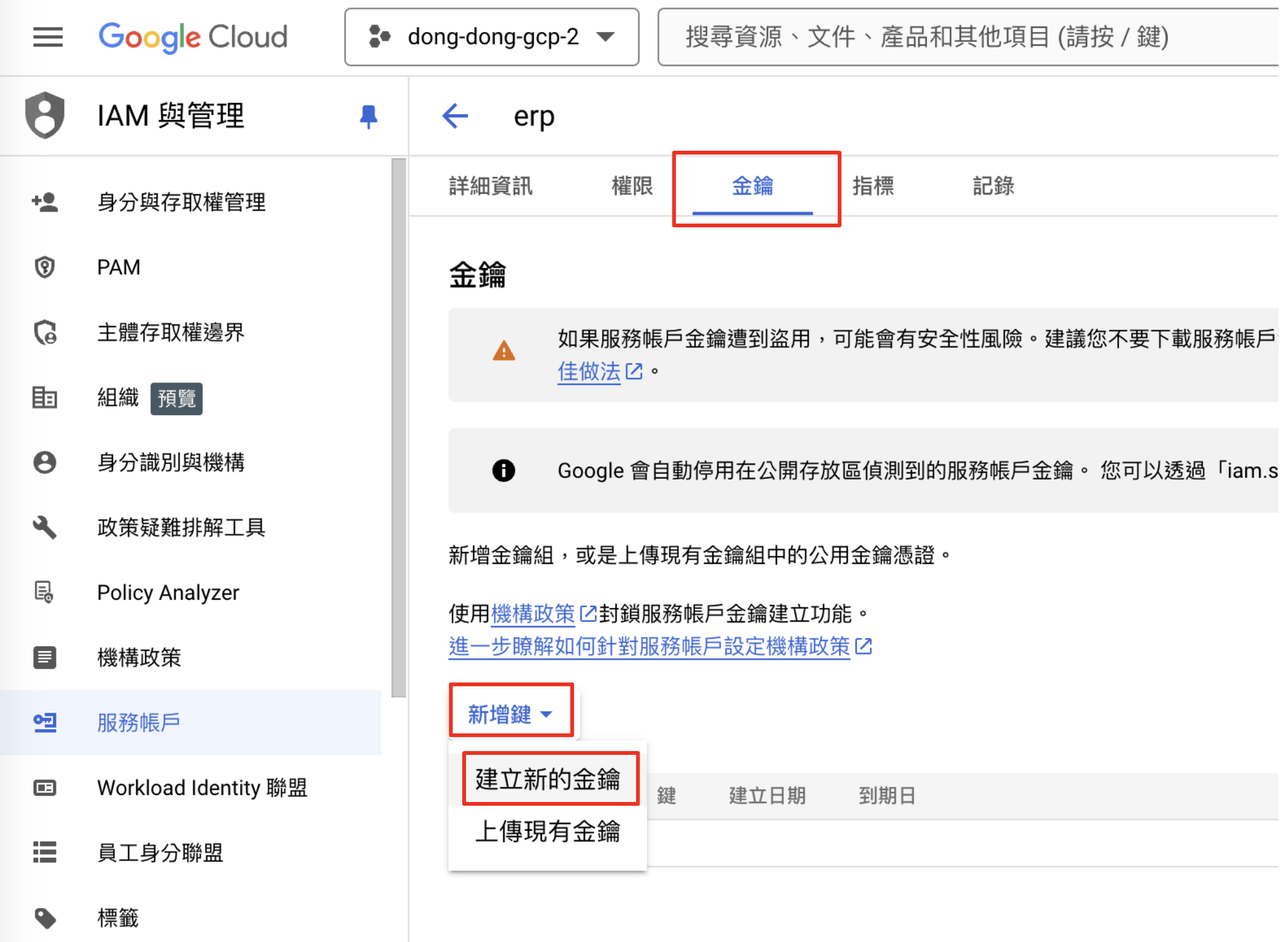Click the IAM shield icon
Screen dimensions: 1280x942
coord(45,115)
